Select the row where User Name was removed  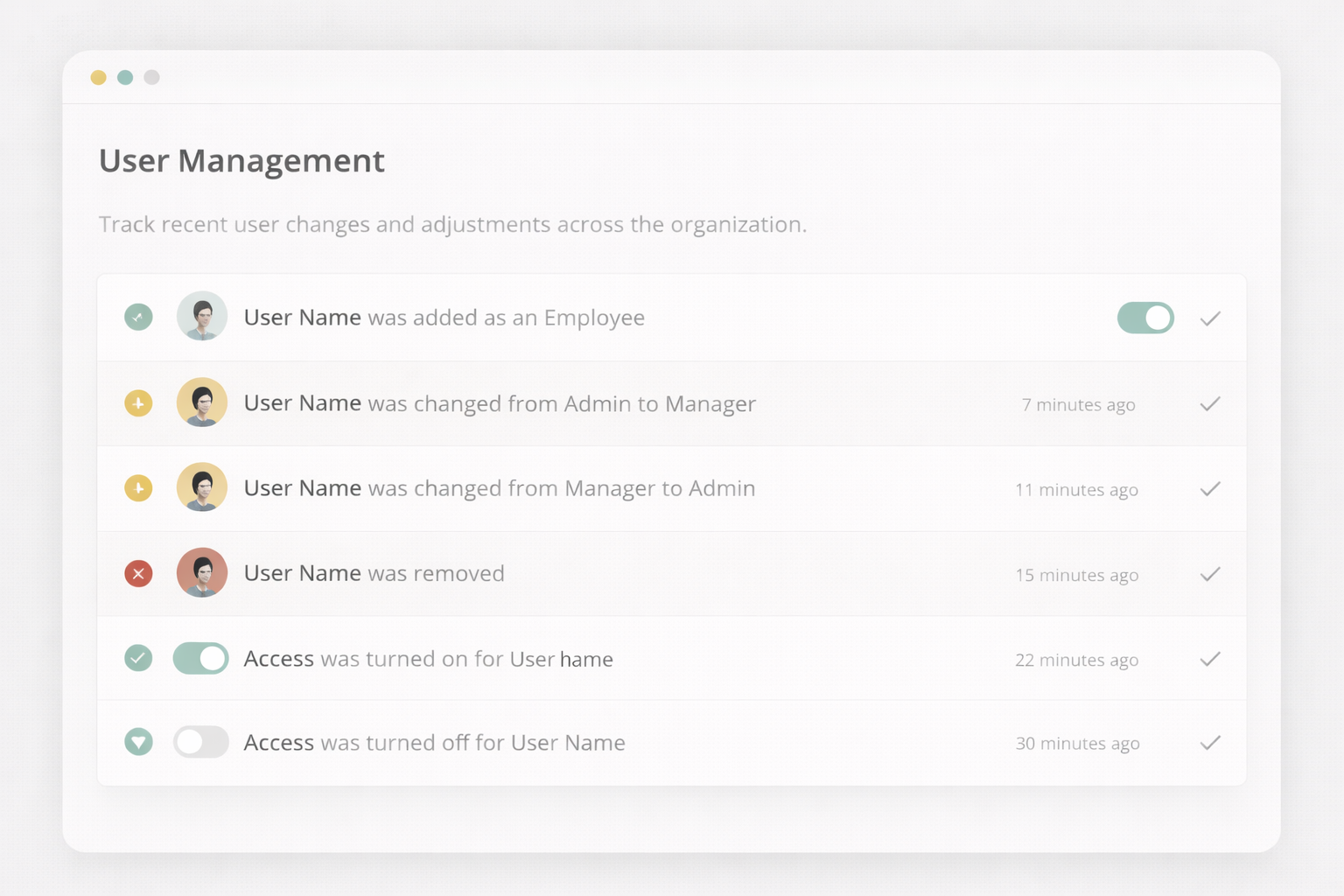(x=612, y=573)
